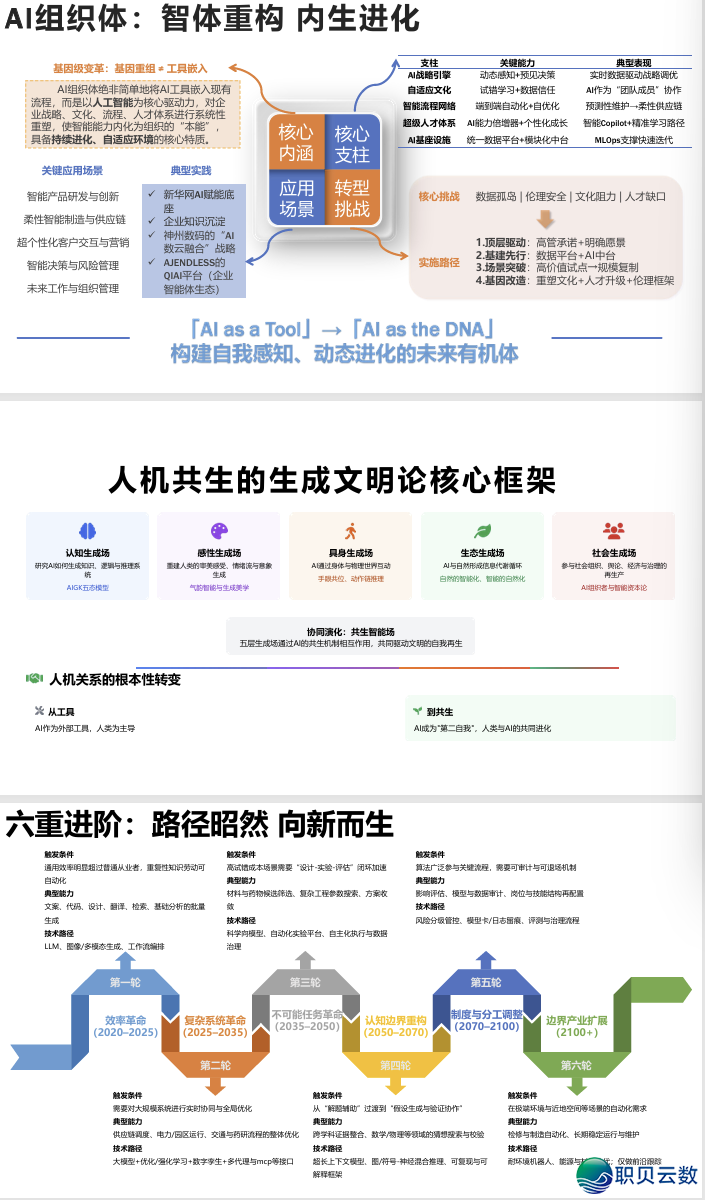
Task: Click the 边界产业扩展 (2100+) label
Action: click(576, 1026)
